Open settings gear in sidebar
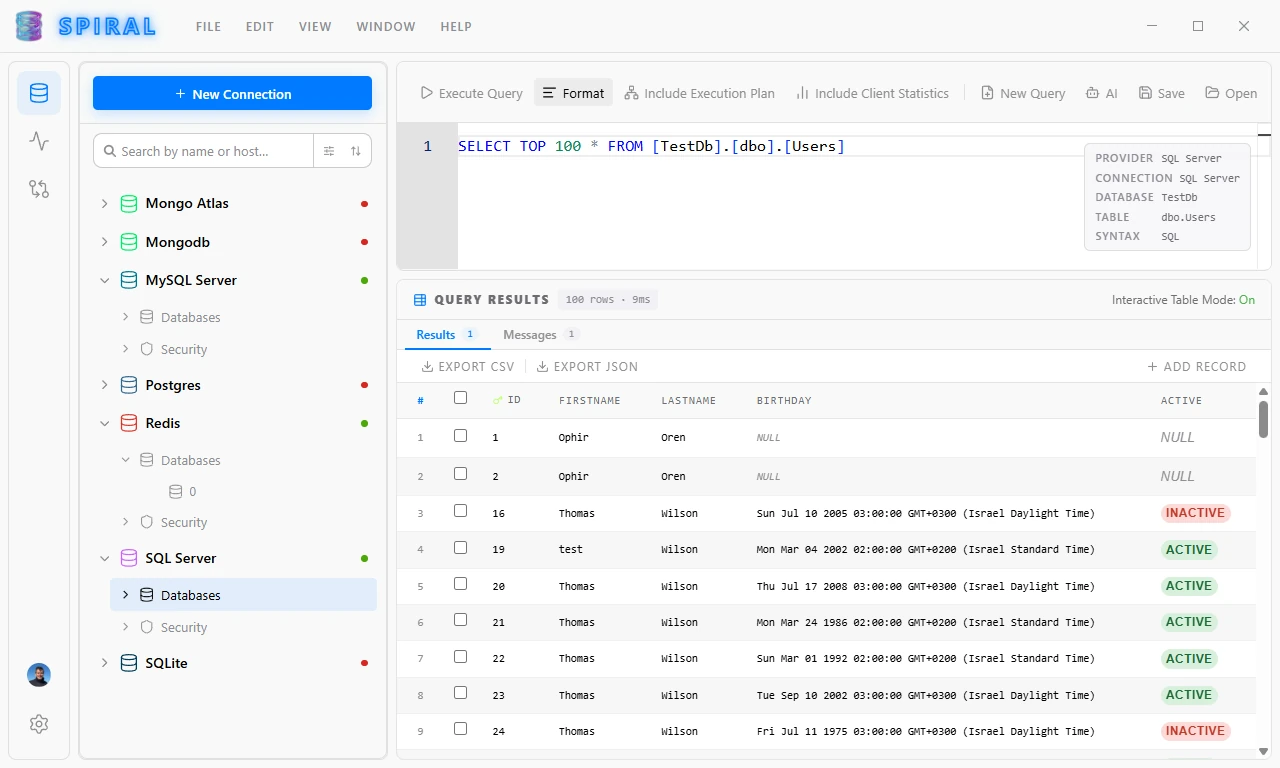1280x768 pixels. point(39,724)
